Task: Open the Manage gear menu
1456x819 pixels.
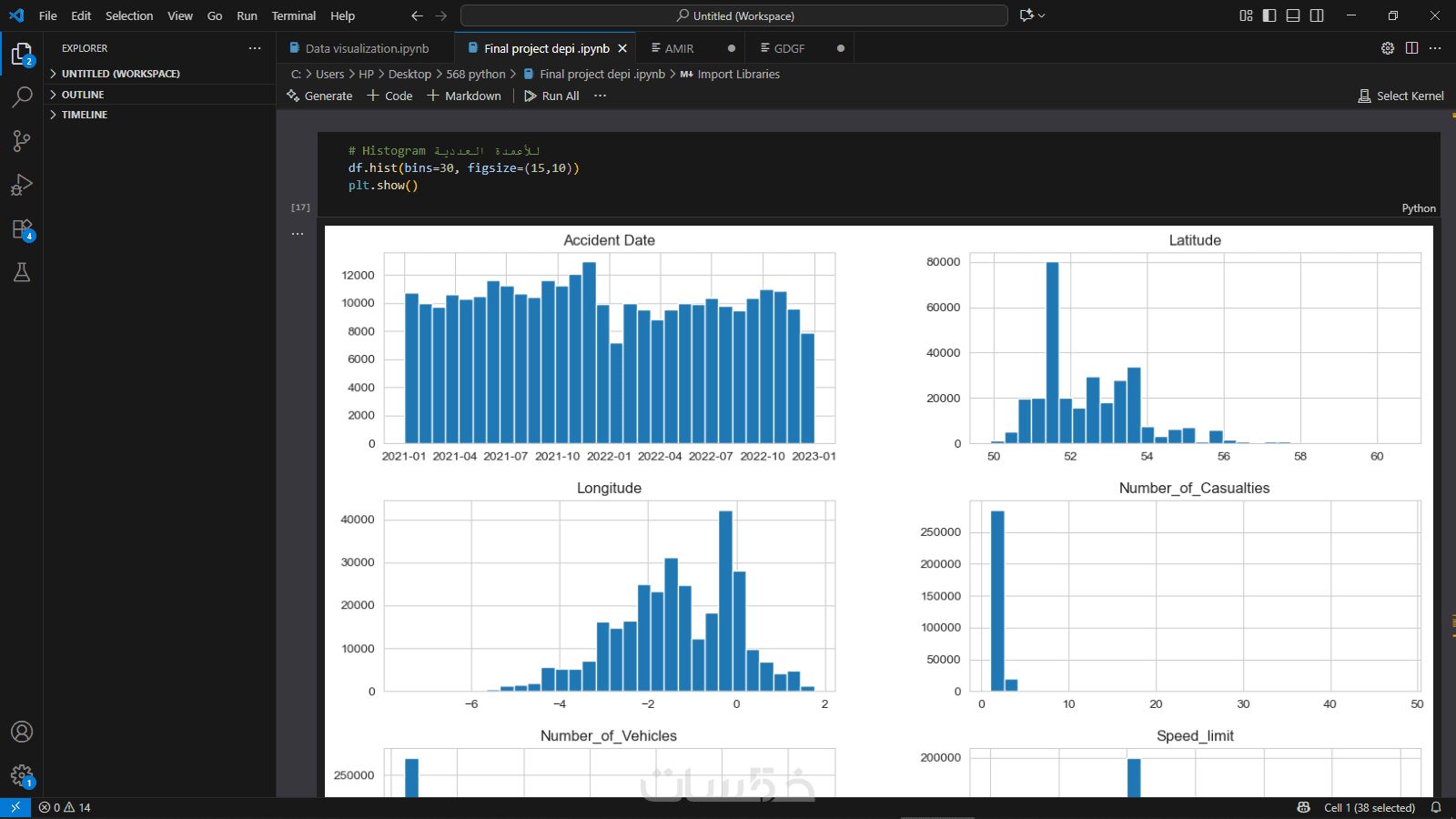Action: point(22,775)
